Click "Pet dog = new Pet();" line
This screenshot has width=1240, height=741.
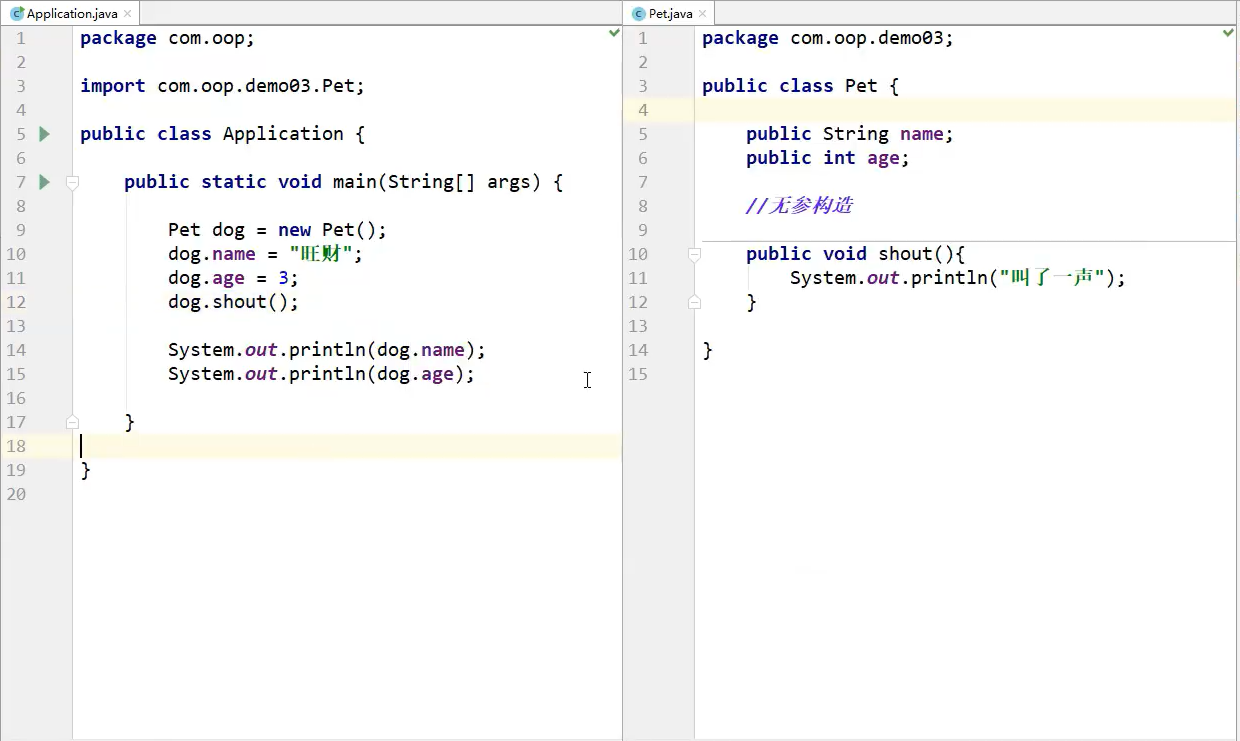coord(277,230)
